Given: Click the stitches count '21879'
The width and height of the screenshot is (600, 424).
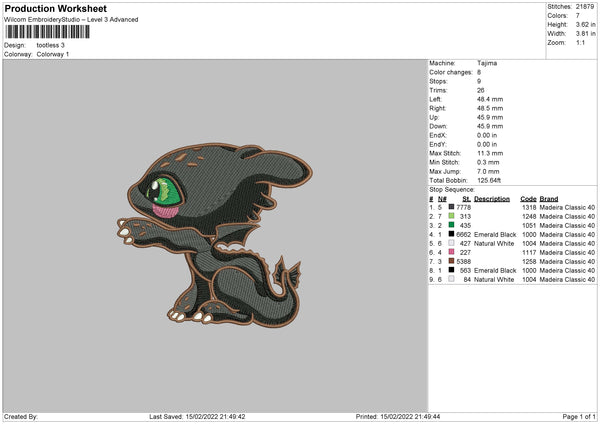Looking at the screenshot, I should tap(585, 7).
